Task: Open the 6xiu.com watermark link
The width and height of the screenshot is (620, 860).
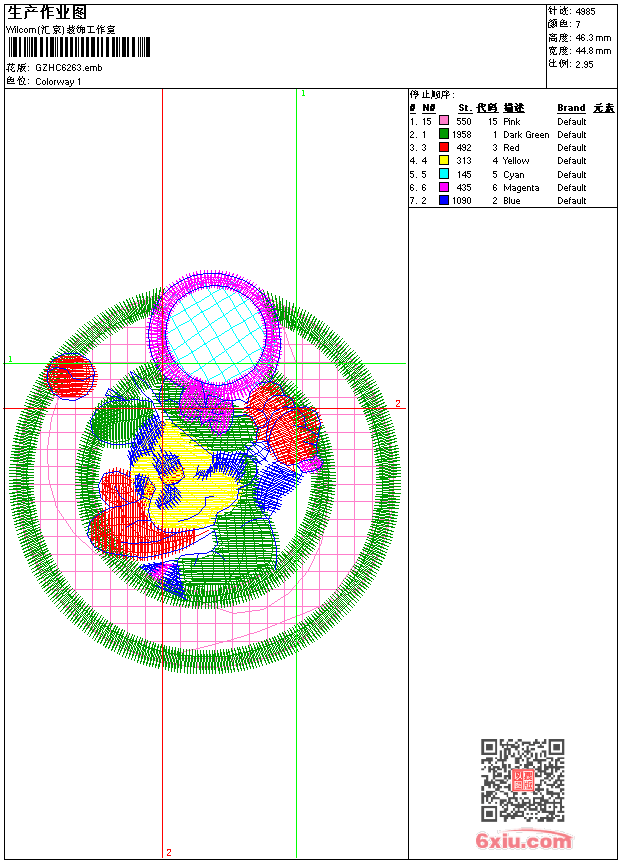Action: [x=524, y=841]
